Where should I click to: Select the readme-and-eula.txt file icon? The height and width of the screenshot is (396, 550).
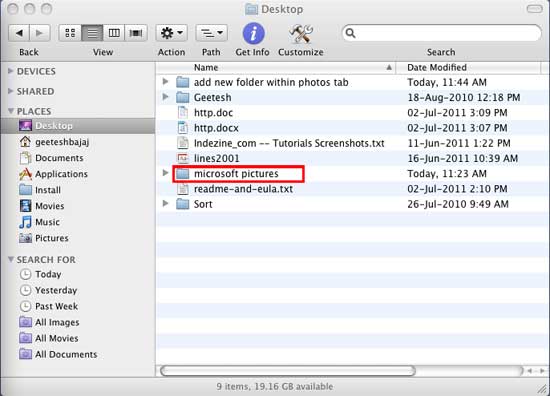click(x=183, y=189)
